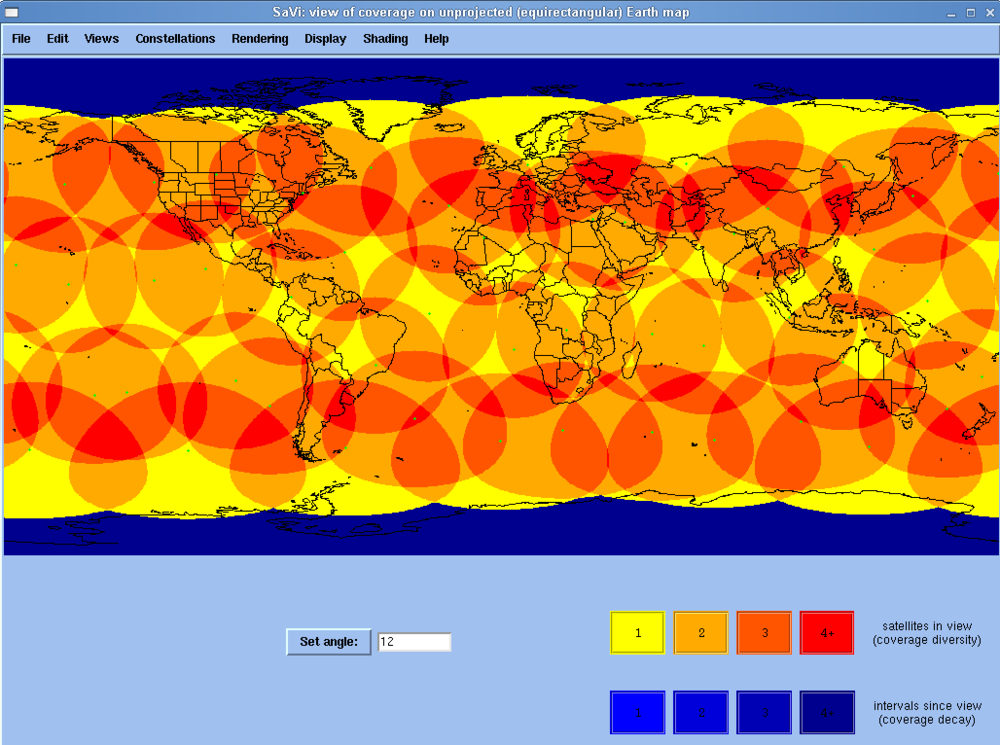Viewport: 1000px width, 745px height.
Task: Click the 'intervals since view (coverage decay)' label
Action: coord(927,712)
